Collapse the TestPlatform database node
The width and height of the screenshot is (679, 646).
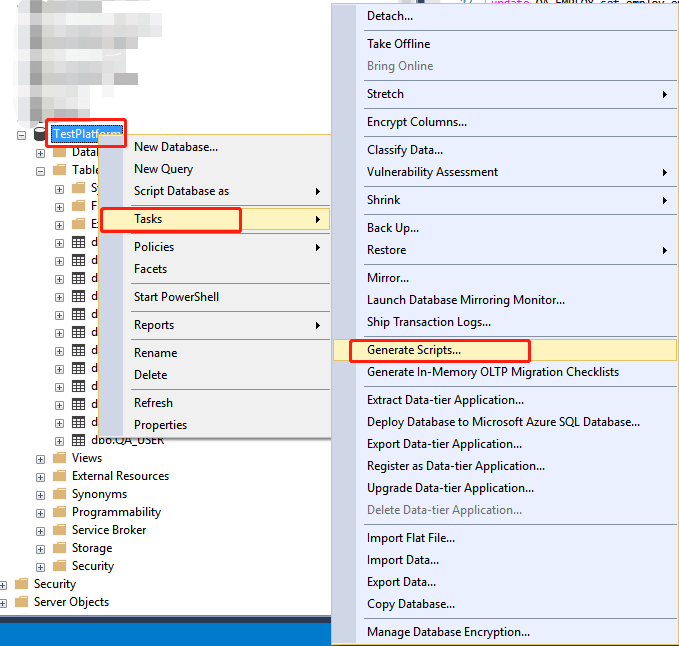(x=21, y=136)
